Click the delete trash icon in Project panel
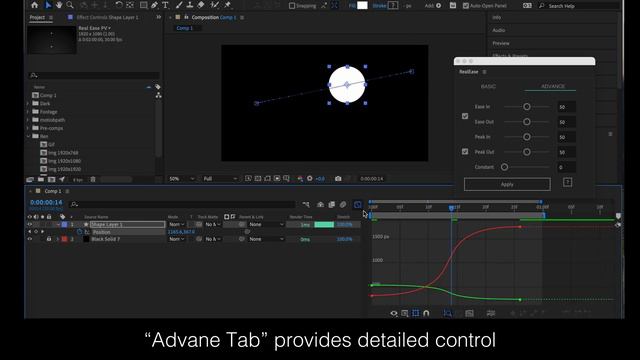Viewport: 640px width, 360px height. (93, 179)
